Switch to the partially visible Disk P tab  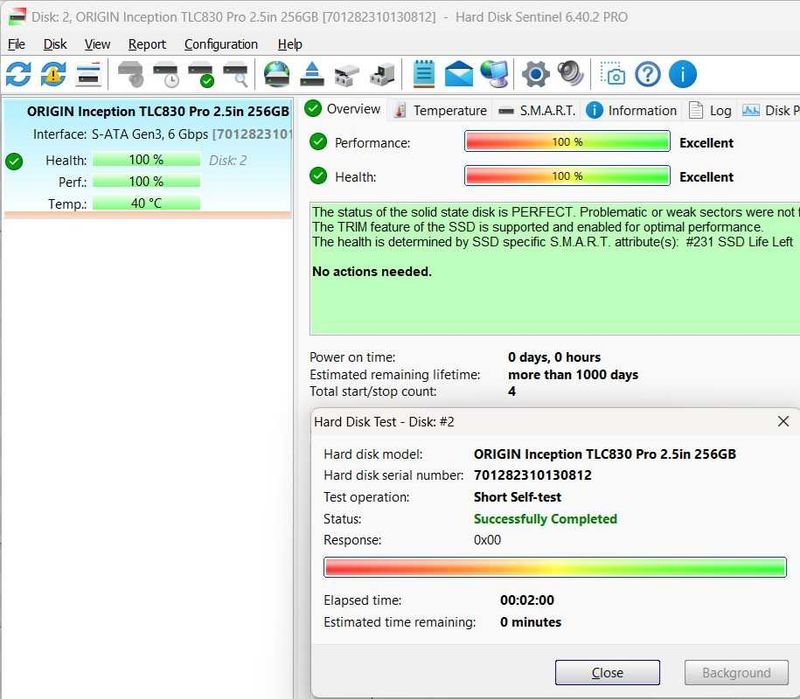tap(770, 110)
